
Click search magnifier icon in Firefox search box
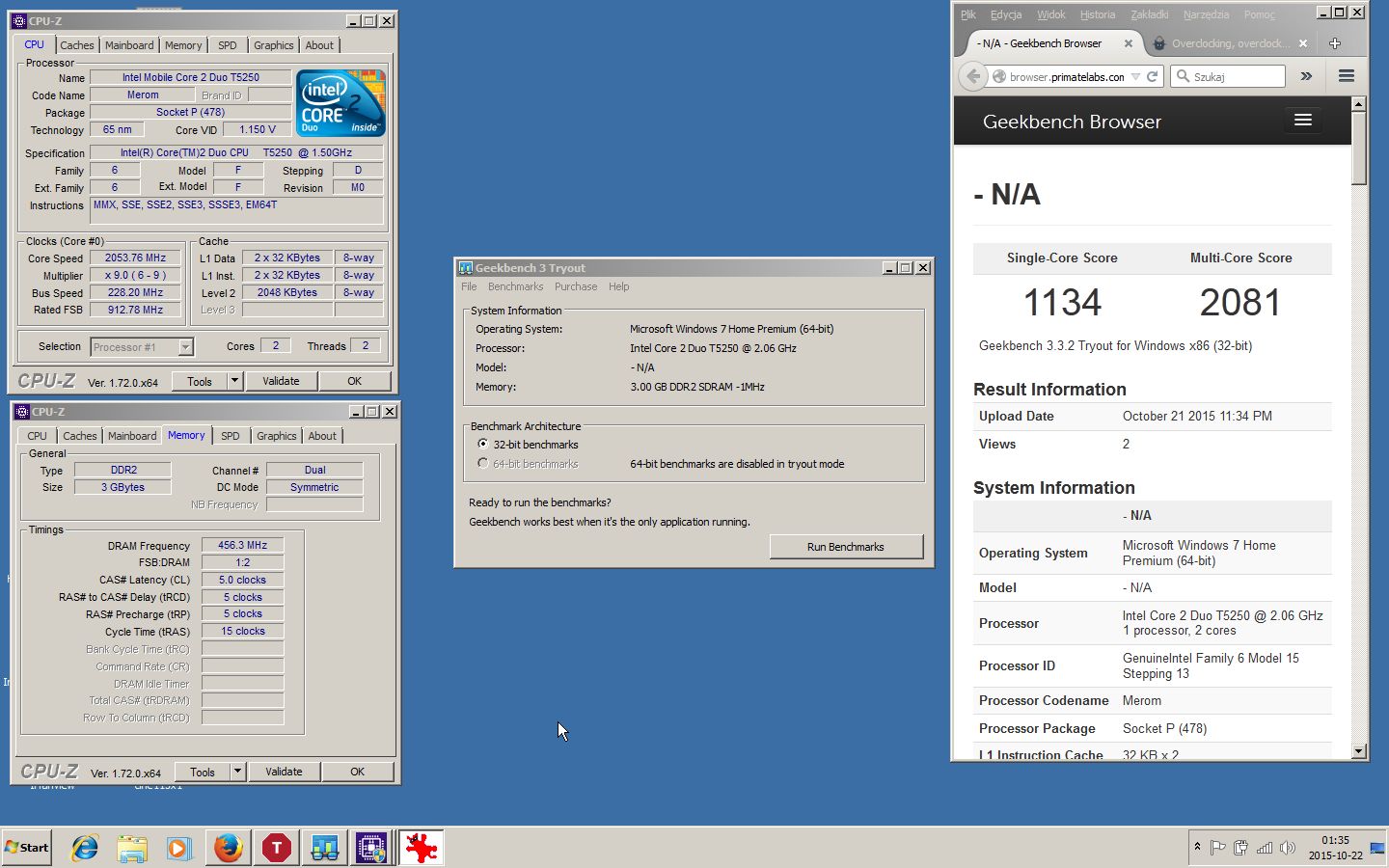tap(1183, 76)
